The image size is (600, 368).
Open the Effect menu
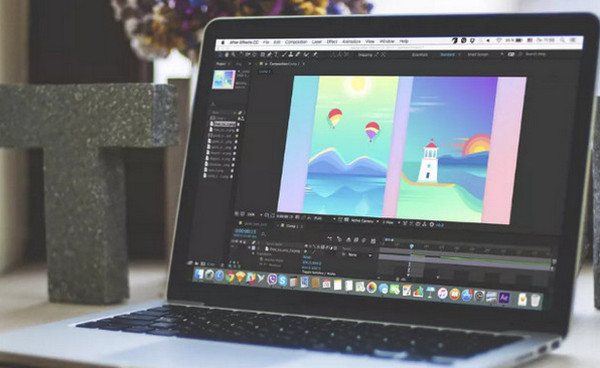click(x=332, y=42)
